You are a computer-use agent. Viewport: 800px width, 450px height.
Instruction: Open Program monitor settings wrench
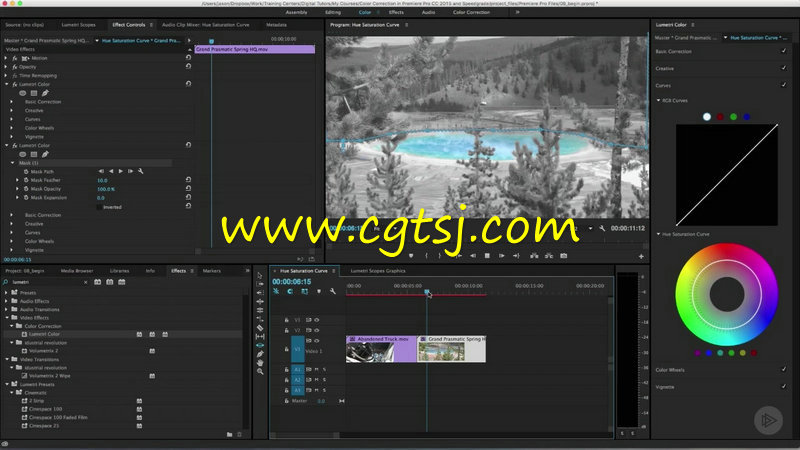[602, 229]
